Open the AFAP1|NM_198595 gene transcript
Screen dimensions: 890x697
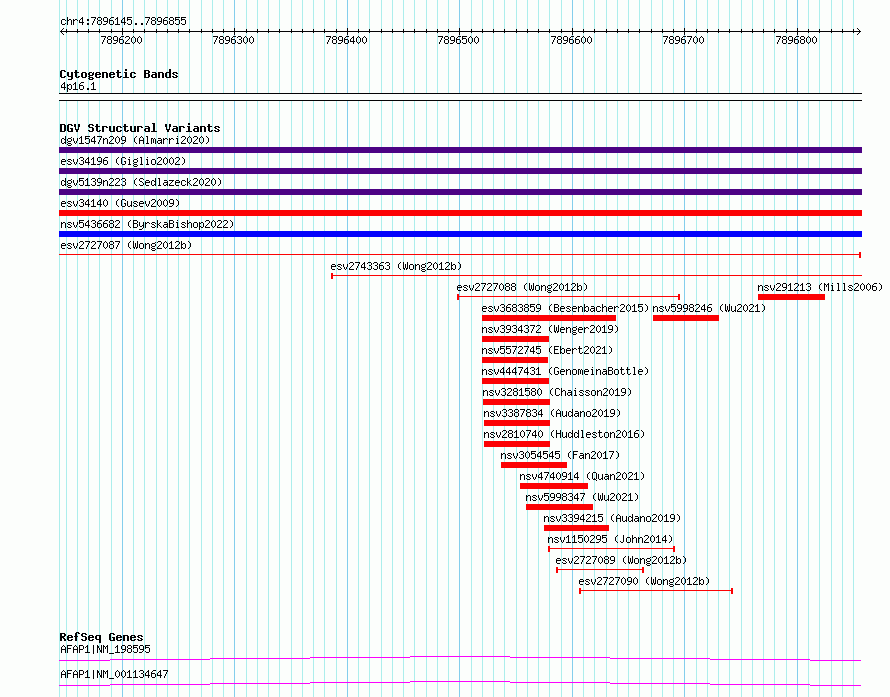106,649
